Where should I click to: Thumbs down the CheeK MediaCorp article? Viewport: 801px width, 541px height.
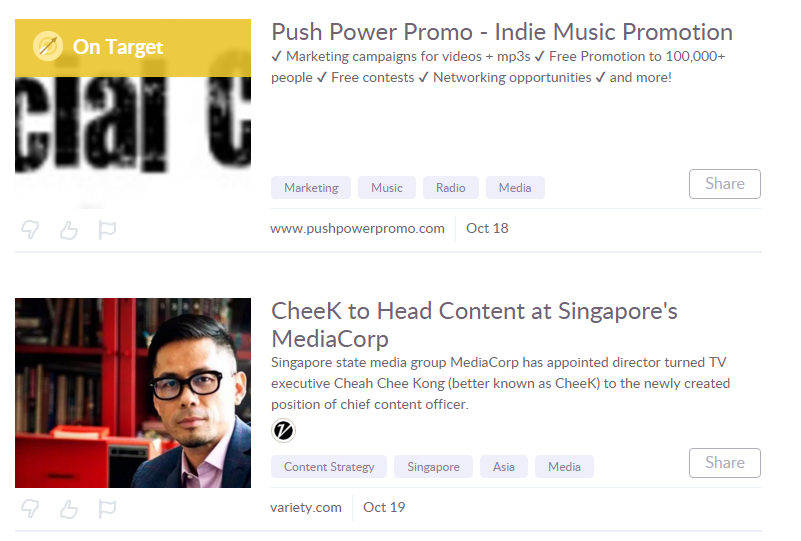30,509
